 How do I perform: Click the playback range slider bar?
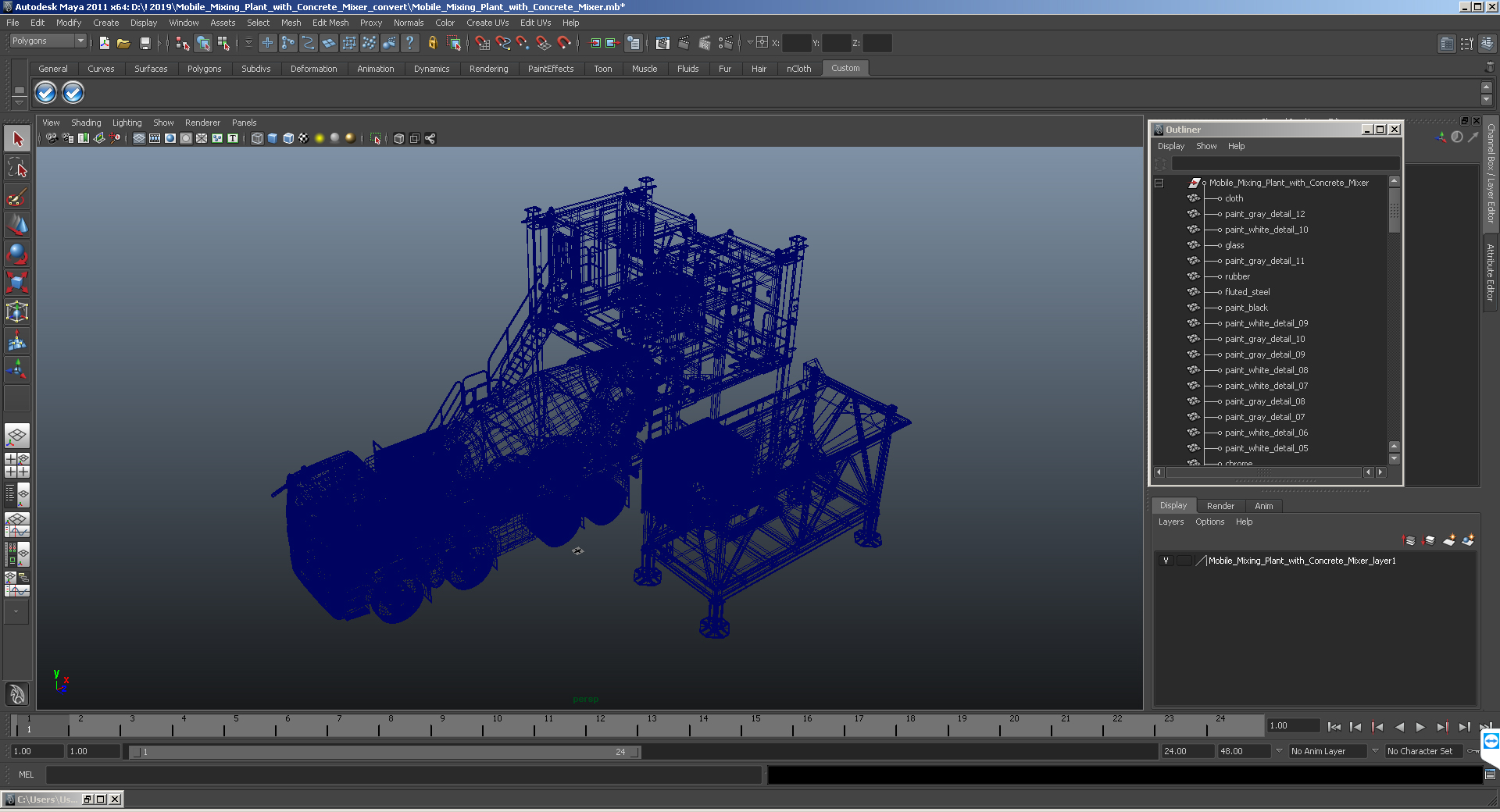[x=384, y=752]
